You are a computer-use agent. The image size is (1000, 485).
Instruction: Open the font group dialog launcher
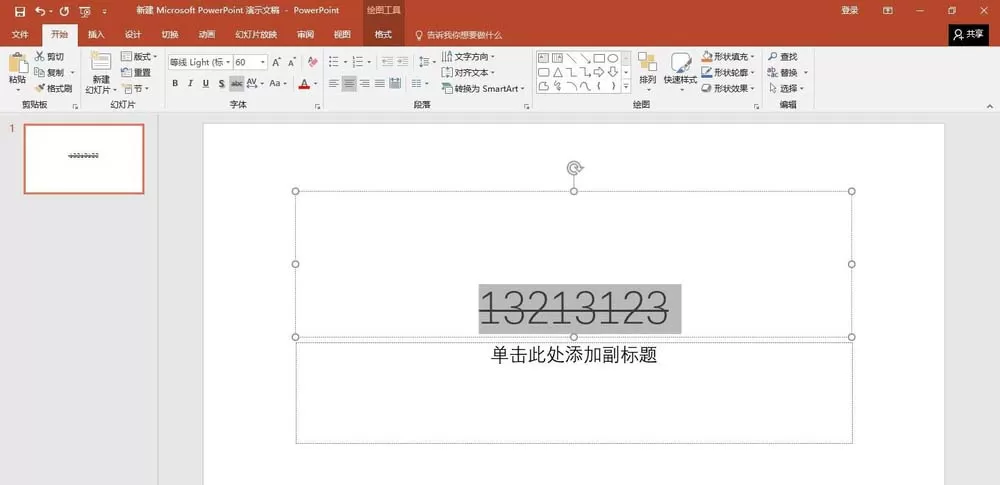point(318,107)
